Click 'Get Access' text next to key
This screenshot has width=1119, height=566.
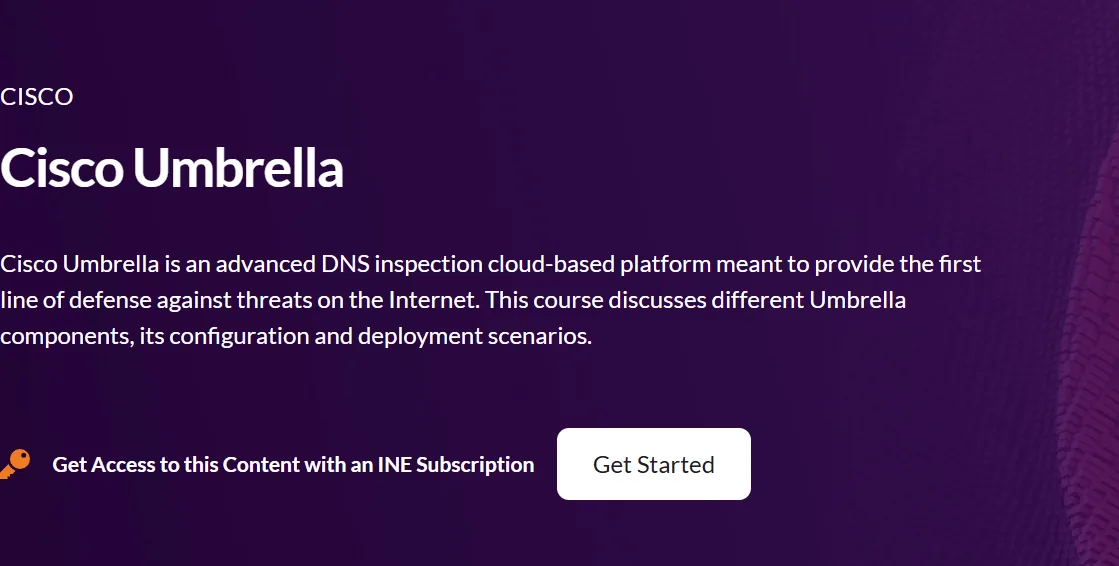tap(105, 465)
